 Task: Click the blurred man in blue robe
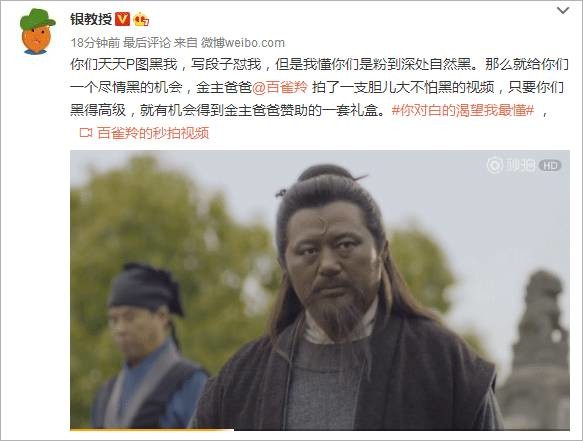pos(149,346)
